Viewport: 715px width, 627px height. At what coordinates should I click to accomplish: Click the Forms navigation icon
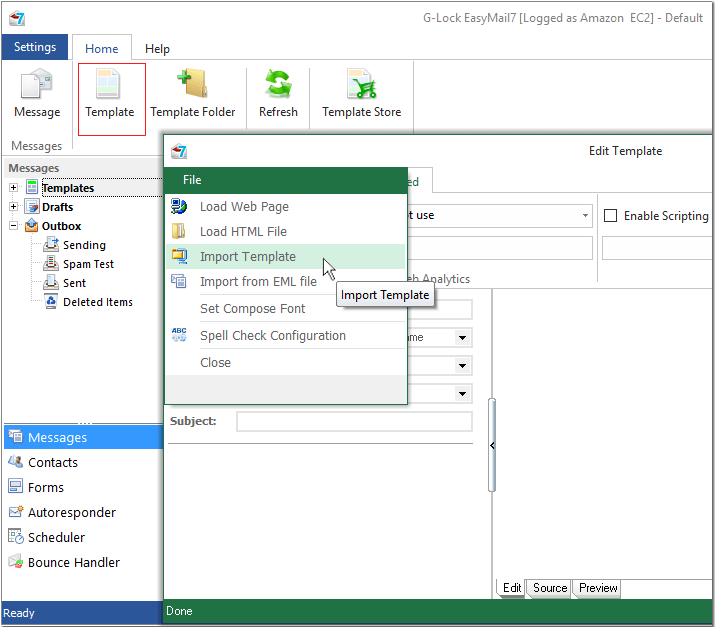pyautogui.click(x=16, y=487)
